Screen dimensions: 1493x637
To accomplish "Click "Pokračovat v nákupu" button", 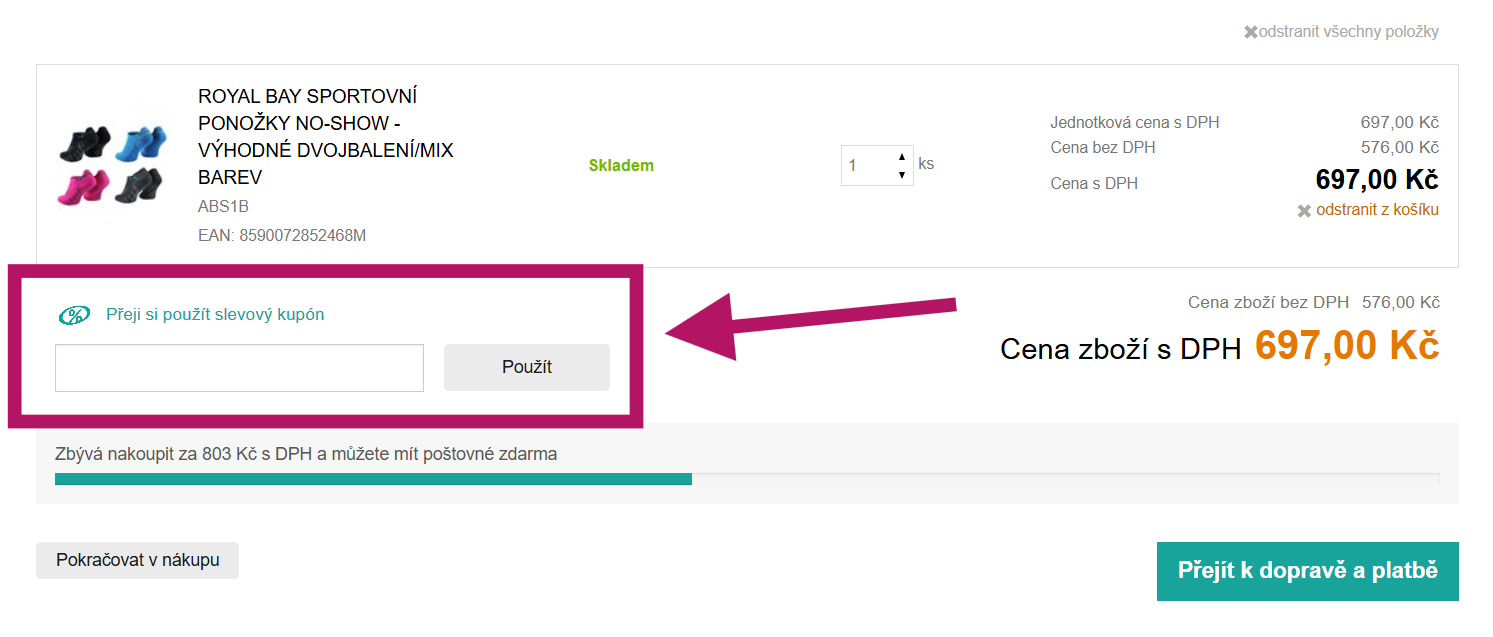I will click(137, 560).
